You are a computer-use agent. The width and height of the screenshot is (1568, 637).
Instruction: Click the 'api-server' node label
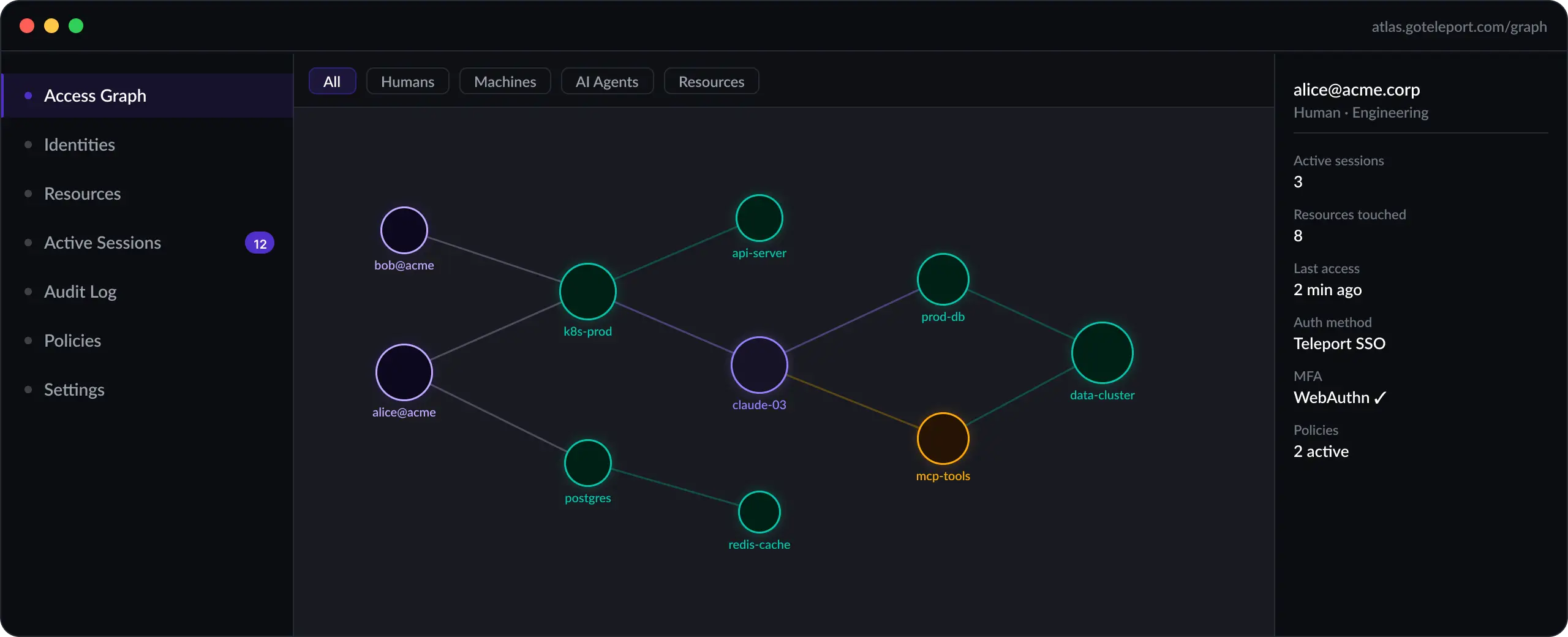pos(759,253)
